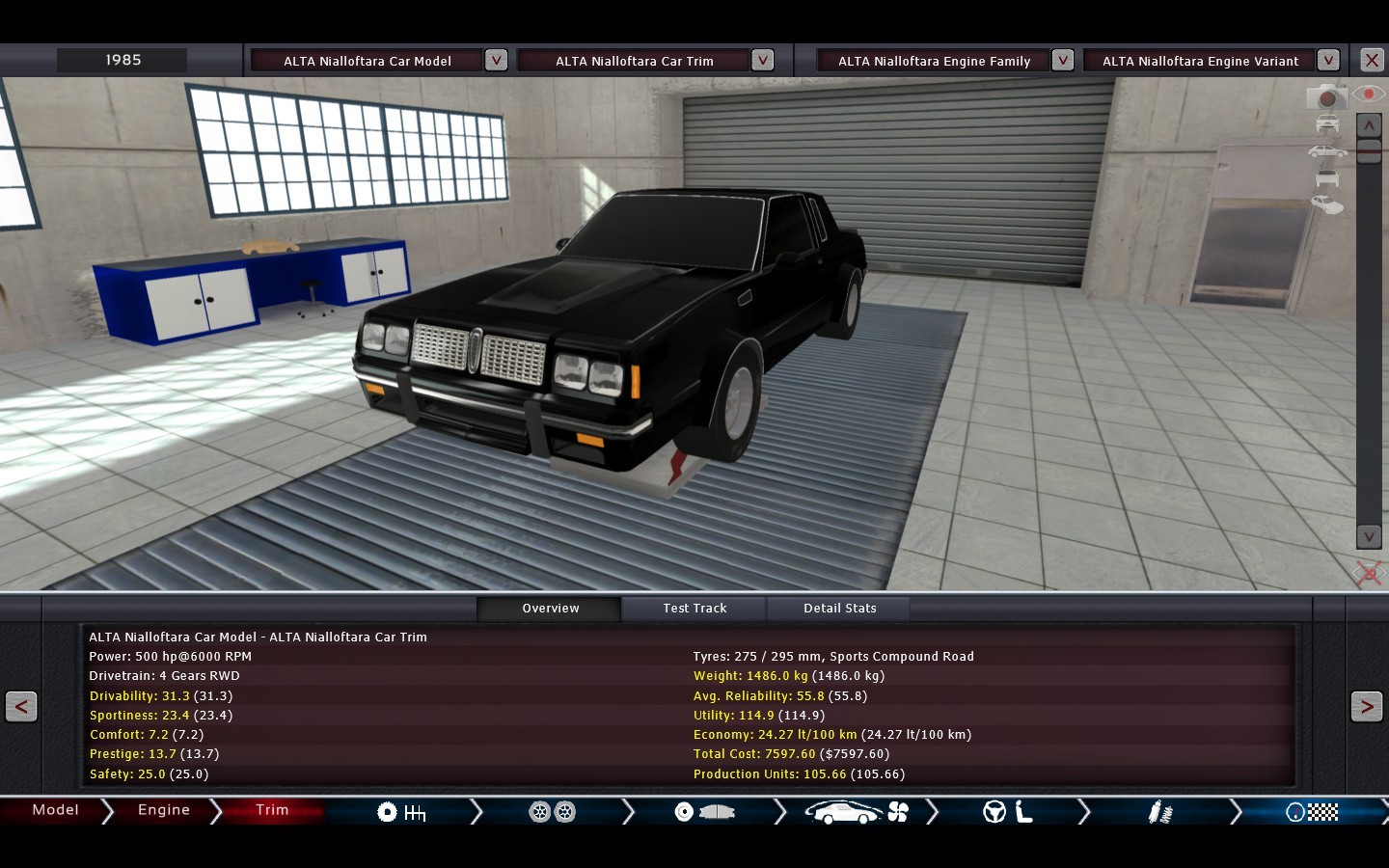
Task: Open the brakes step icon
Action: (x=704, y=812)
